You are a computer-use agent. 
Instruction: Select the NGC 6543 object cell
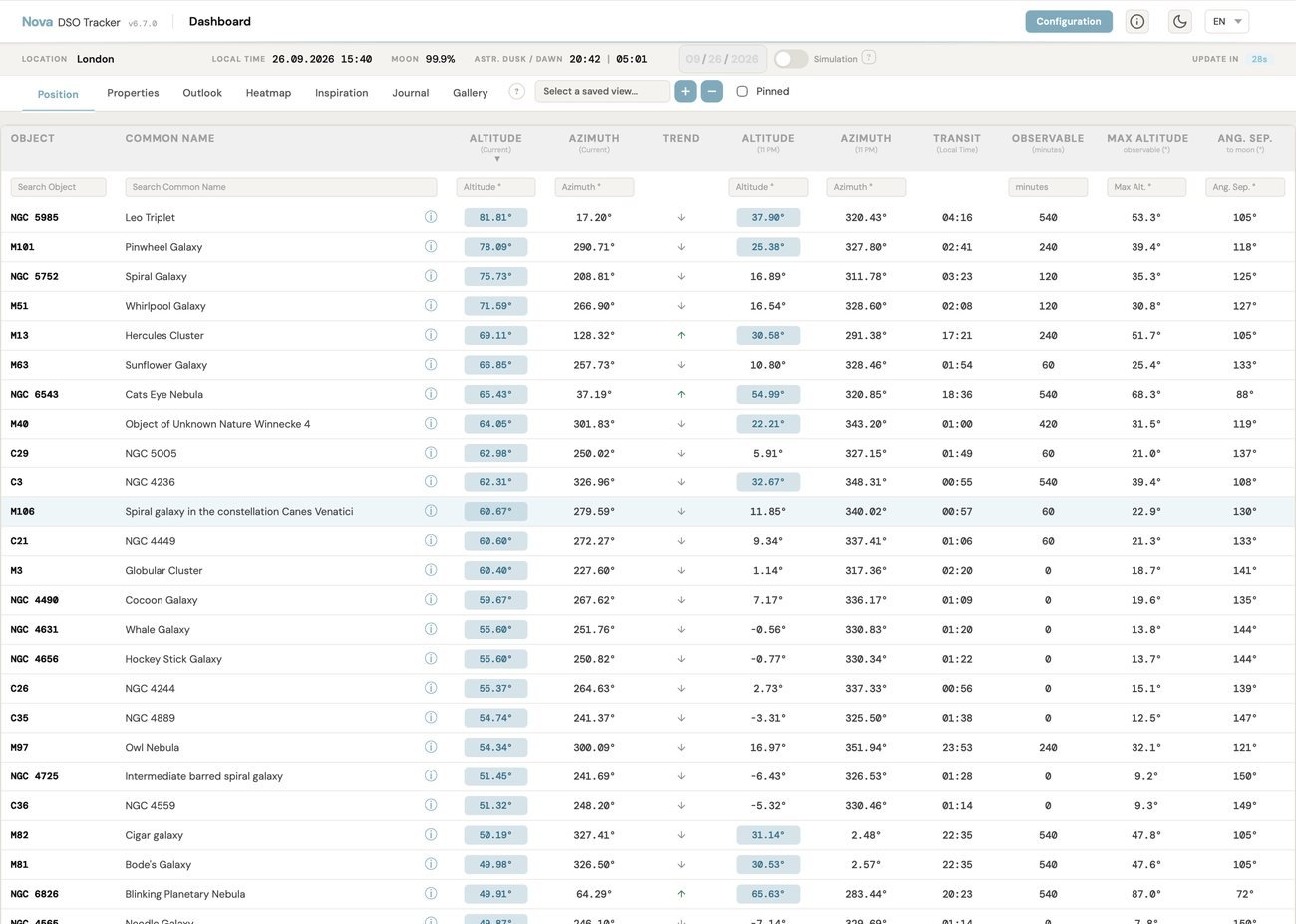coord(35,394)
